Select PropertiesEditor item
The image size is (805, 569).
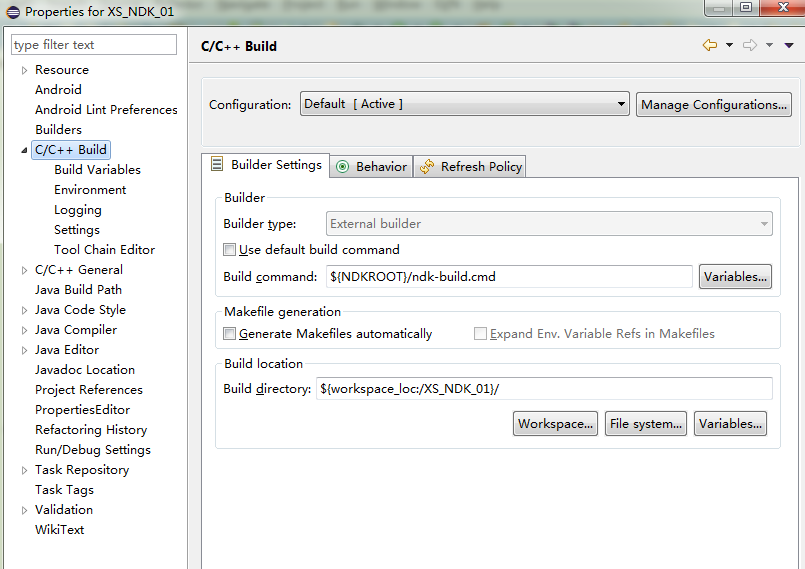82,410
